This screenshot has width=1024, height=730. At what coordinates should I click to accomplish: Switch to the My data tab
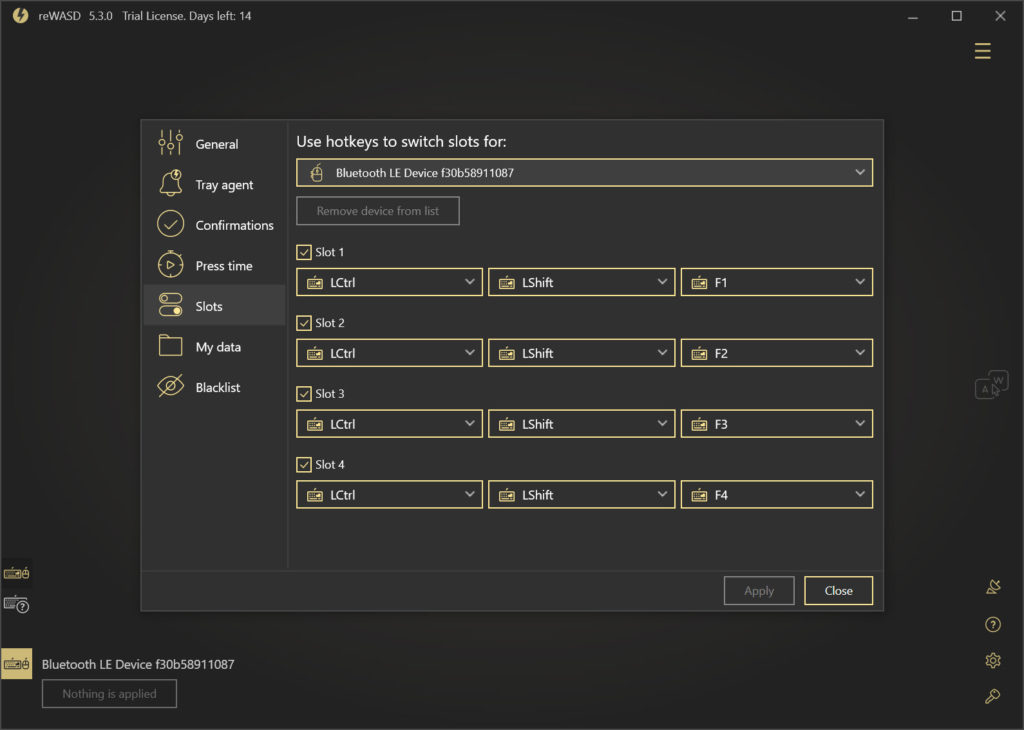pos(215,346)
